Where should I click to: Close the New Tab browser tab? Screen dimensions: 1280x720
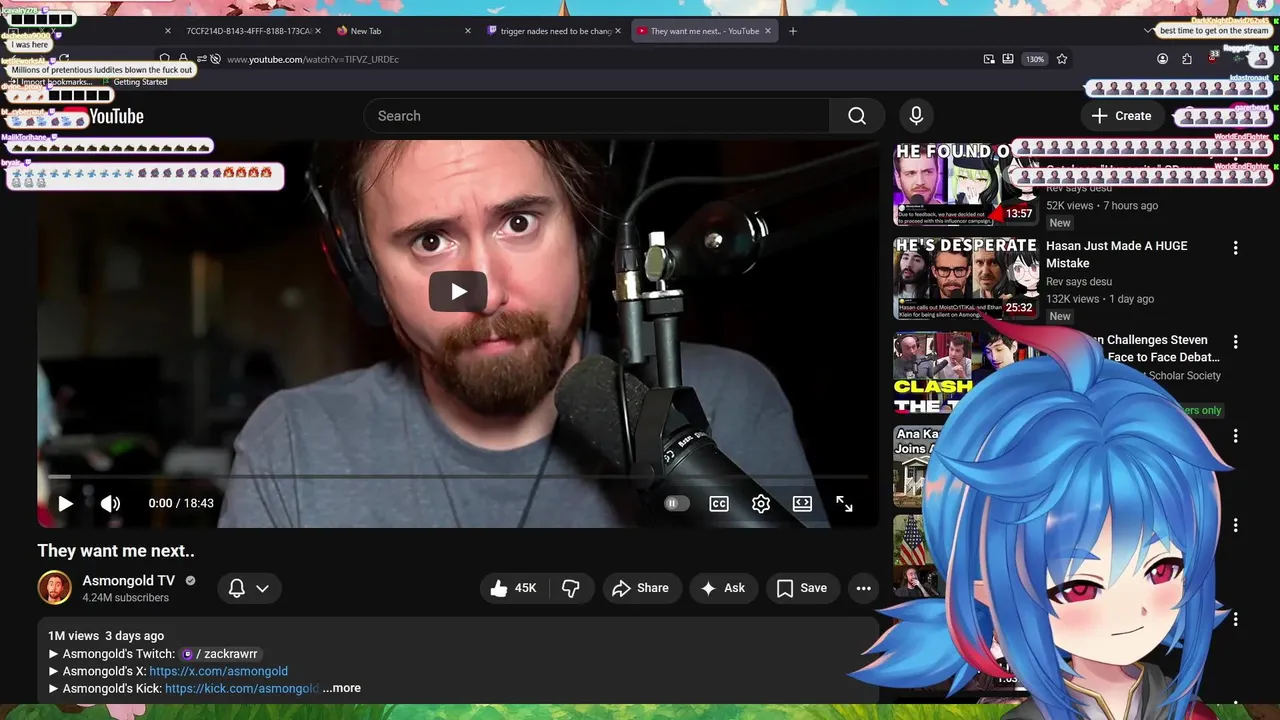click(468, 31)
